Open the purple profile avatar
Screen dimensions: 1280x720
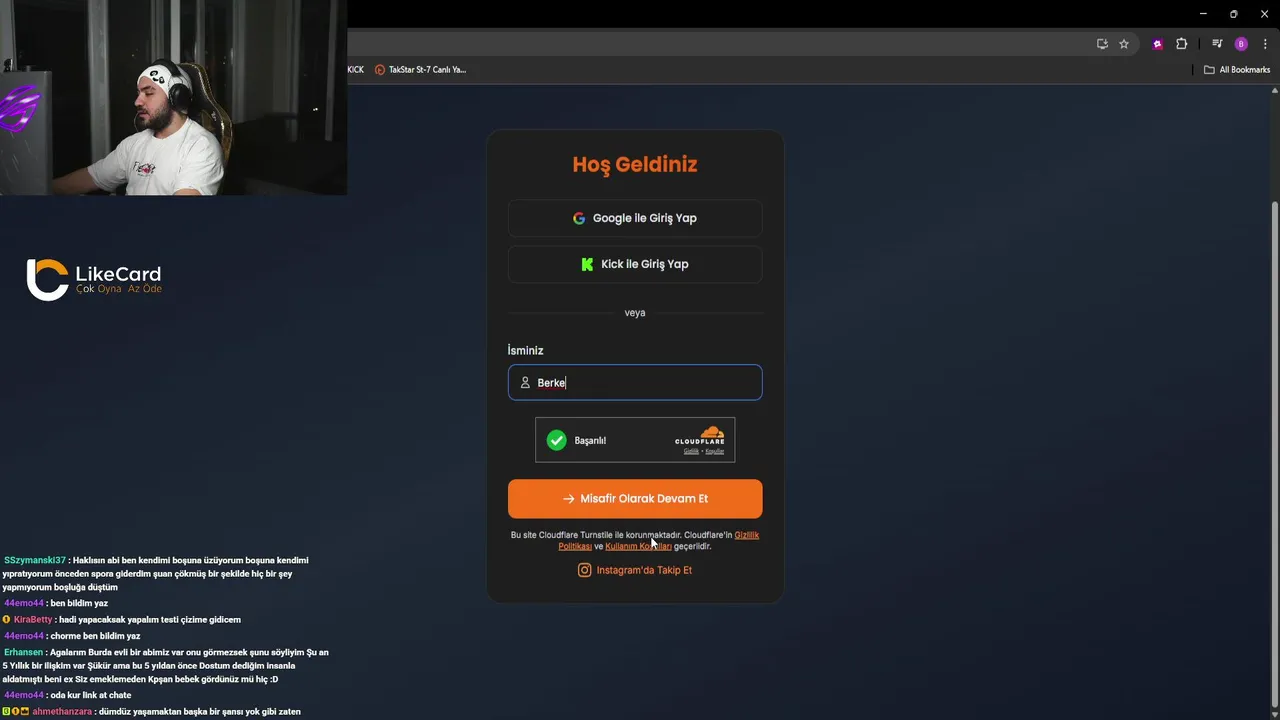click(x=1241, y=44)
